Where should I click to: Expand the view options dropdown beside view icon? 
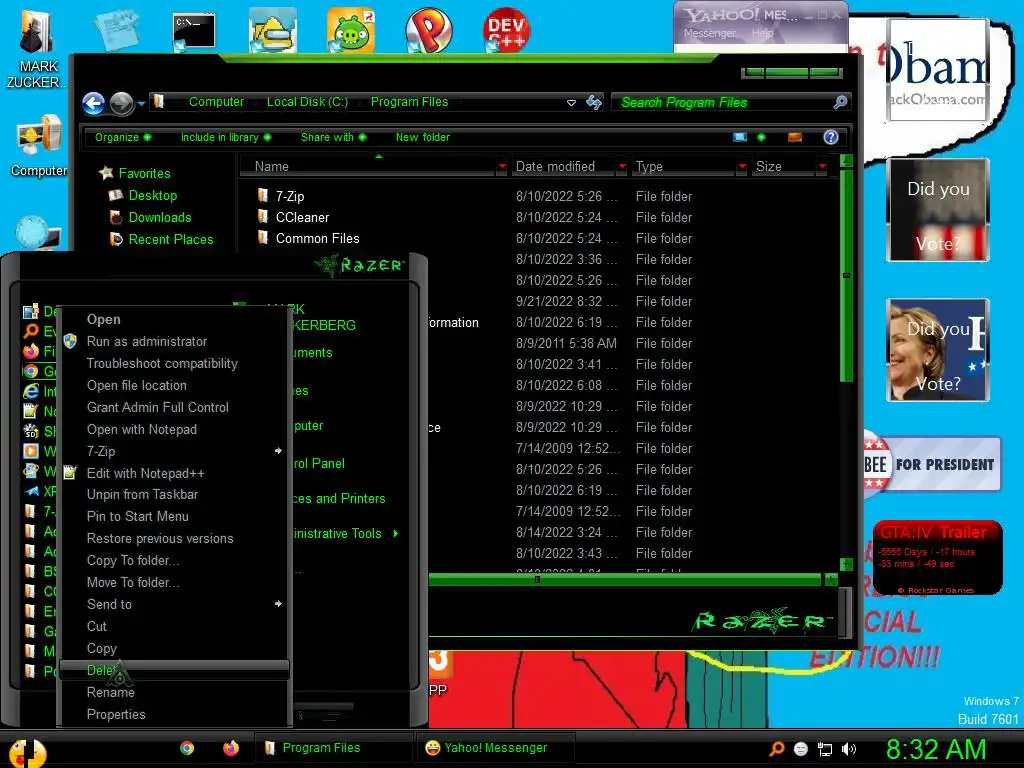(x=761, y=137)
